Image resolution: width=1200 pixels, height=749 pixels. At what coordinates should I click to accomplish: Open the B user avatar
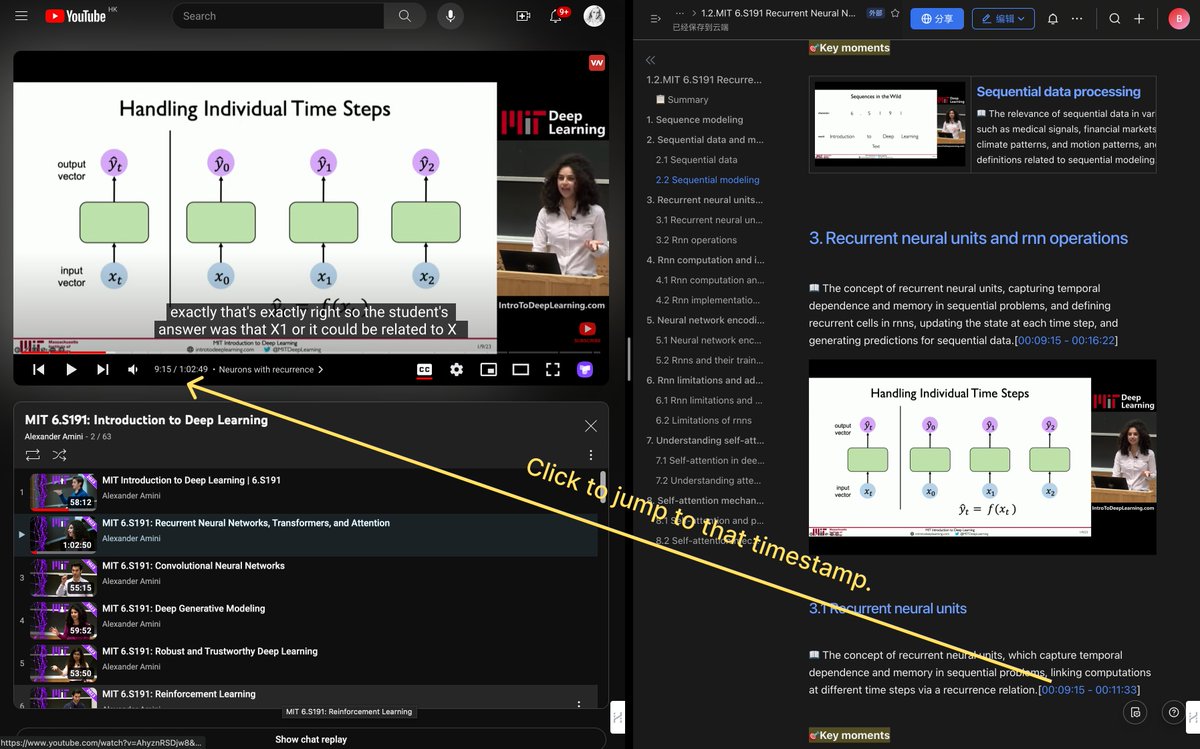point(1178,18)
